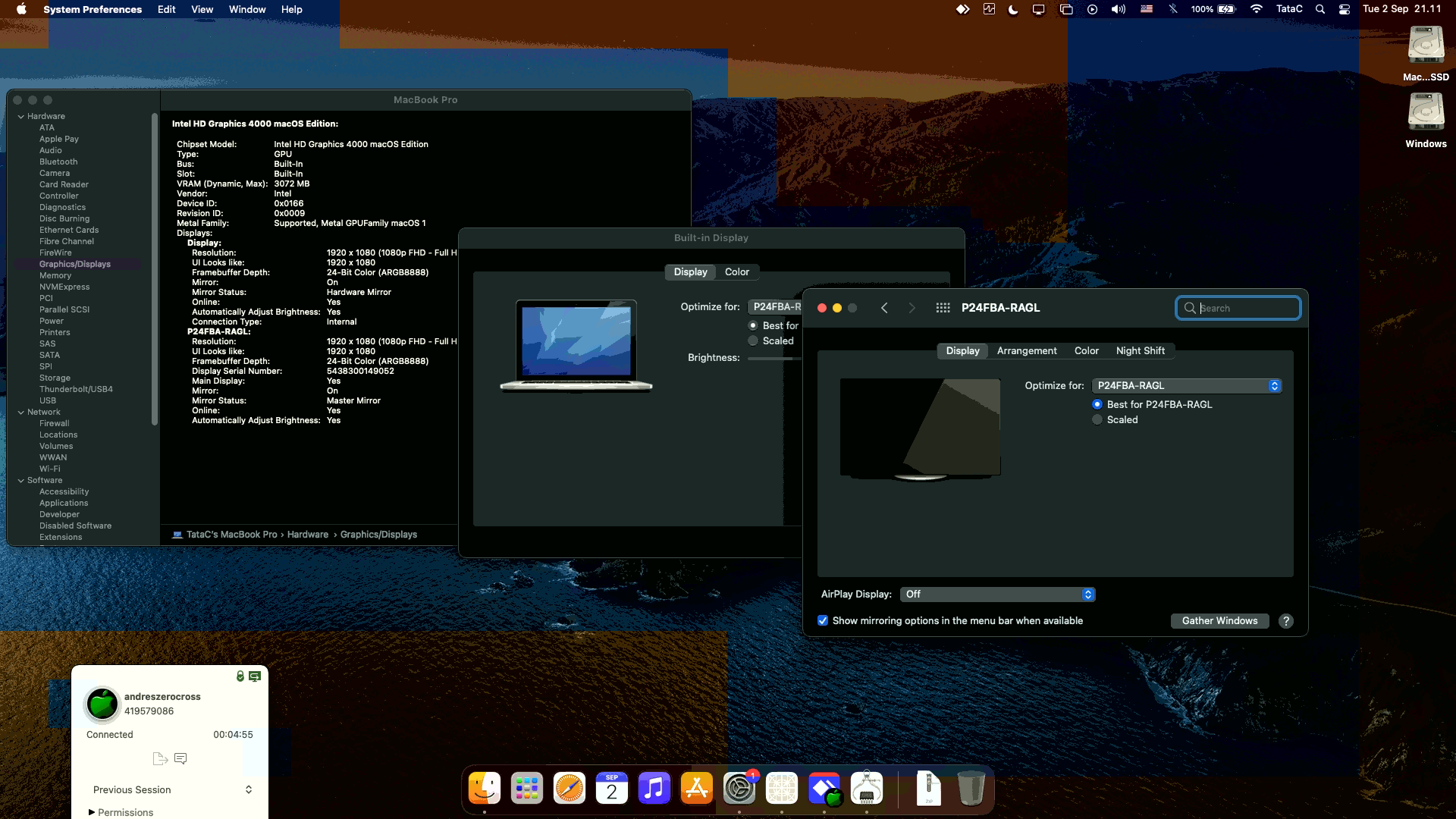Open App Store from the dock
Viewport: 1456px width, 819px height.
click(696, 789)
